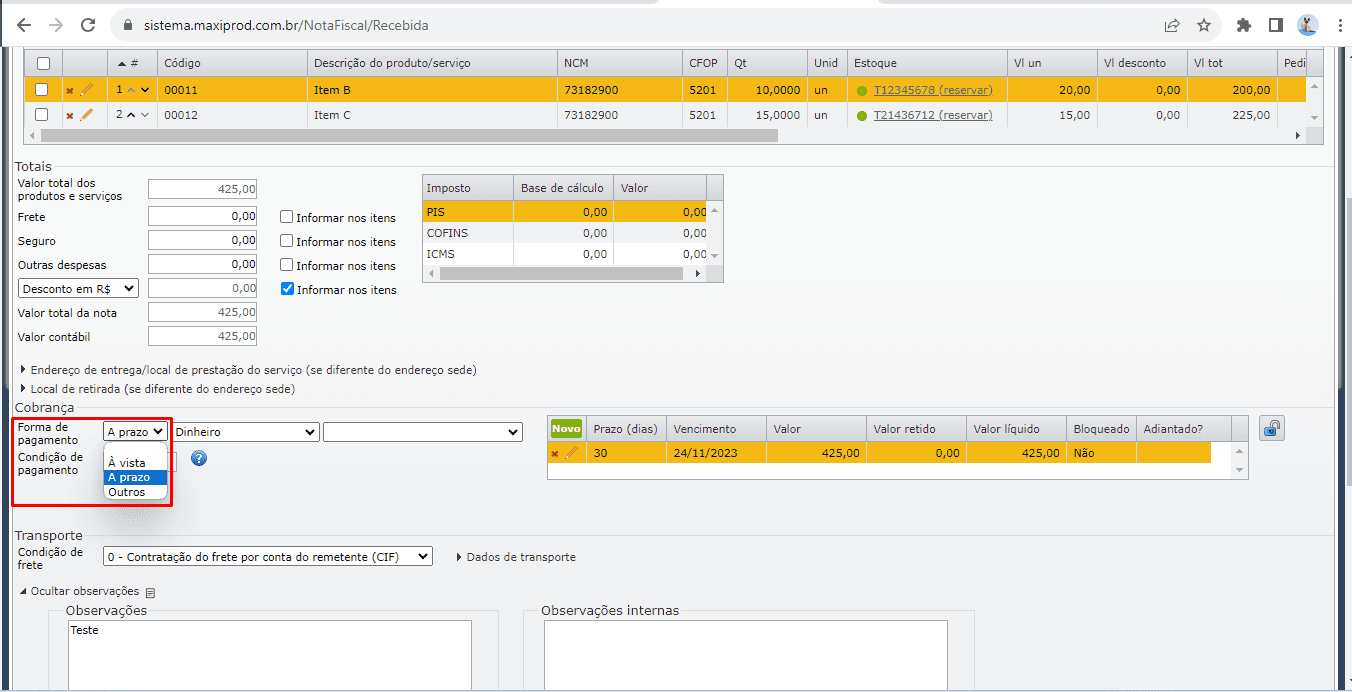
Task: Reload the page using the browser refresh icon
Action: (88, 25)
